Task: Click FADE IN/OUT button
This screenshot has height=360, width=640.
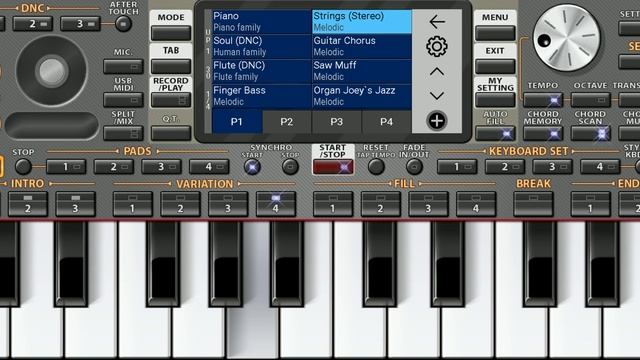Action: pos(414,167)
